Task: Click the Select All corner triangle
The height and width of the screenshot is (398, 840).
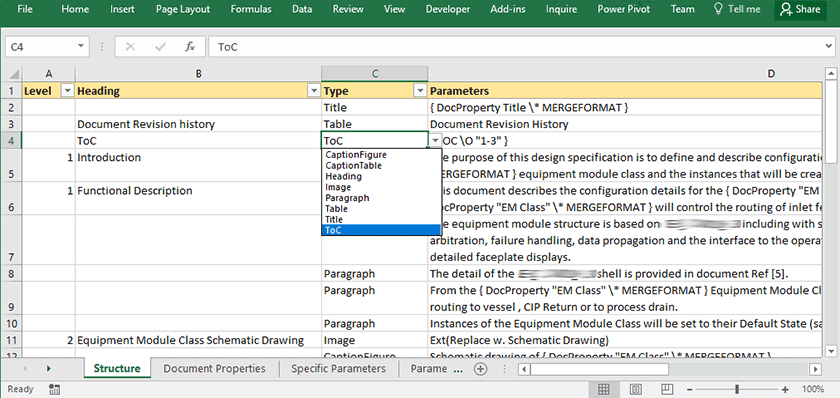Action: (14, 74)
